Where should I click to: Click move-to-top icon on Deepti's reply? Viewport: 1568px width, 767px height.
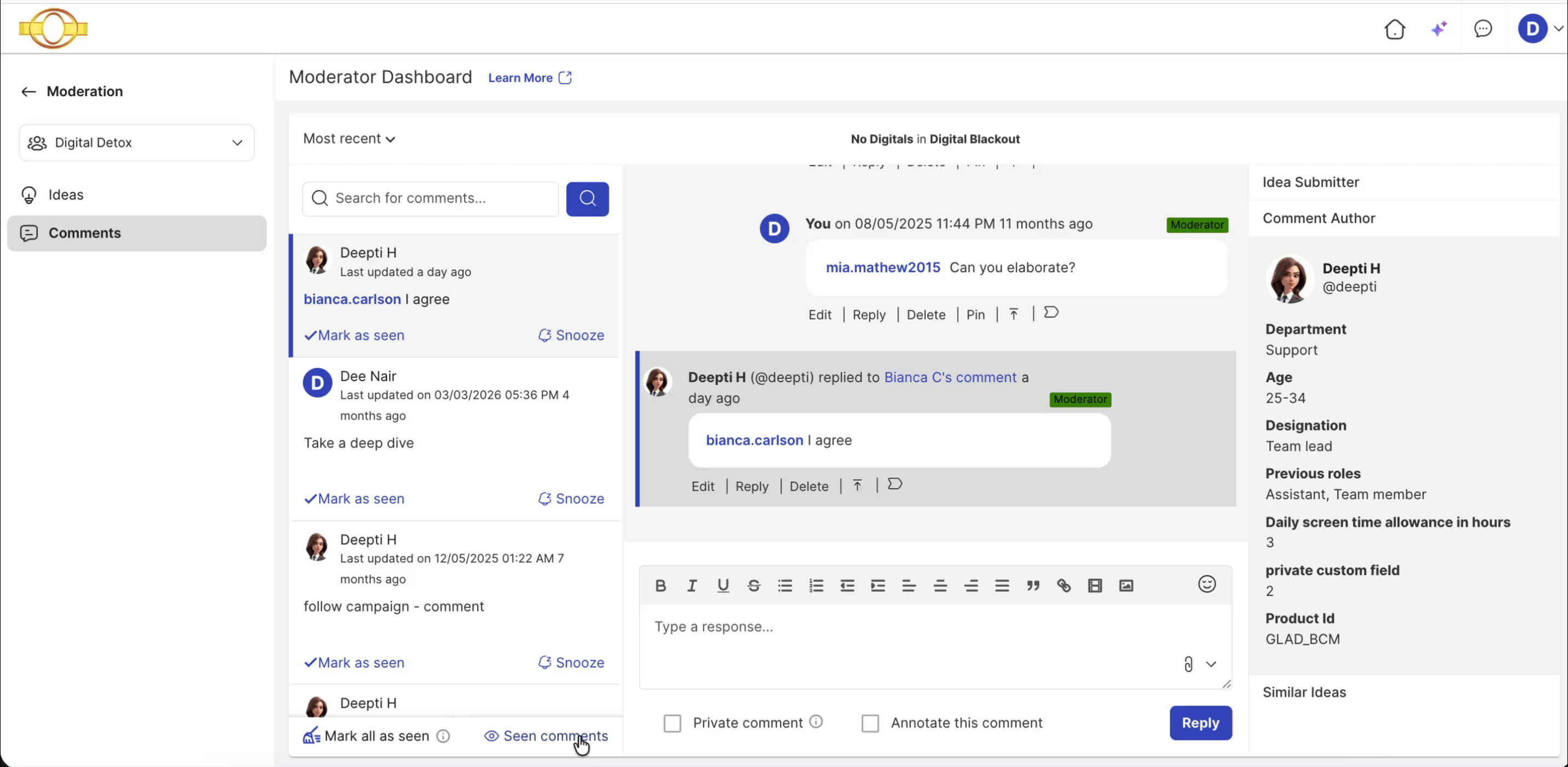857,485
